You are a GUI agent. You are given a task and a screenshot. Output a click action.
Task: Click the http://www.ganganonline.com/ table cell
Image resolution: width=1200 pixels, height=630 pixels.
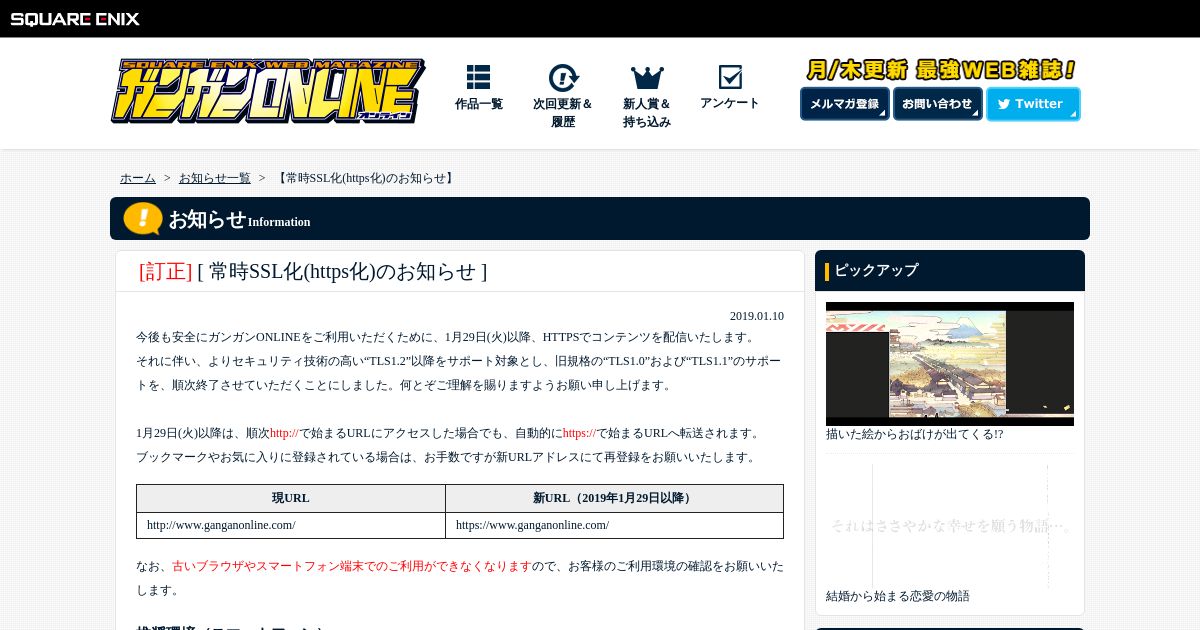291,525
